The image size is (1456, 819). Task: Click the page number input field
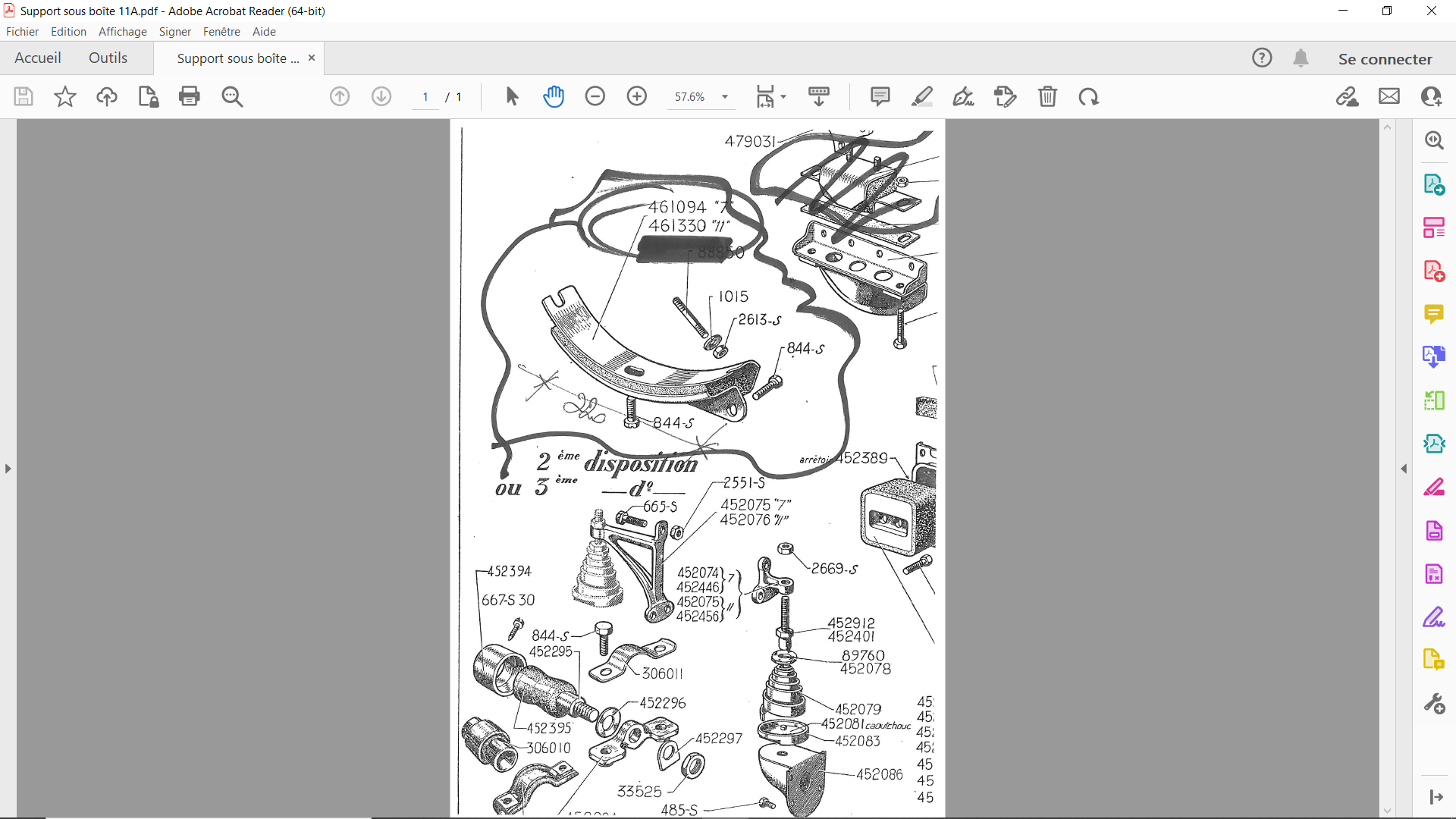[425, 97]
